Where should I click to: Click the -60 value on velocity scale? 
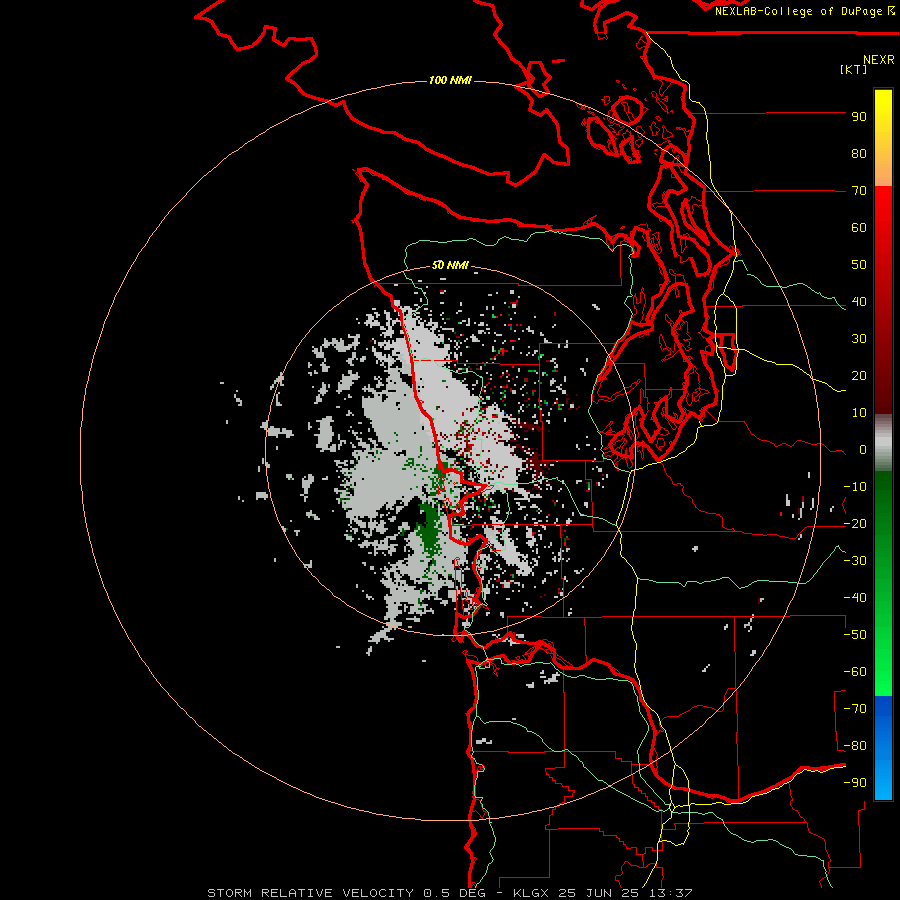click(855, 672)
